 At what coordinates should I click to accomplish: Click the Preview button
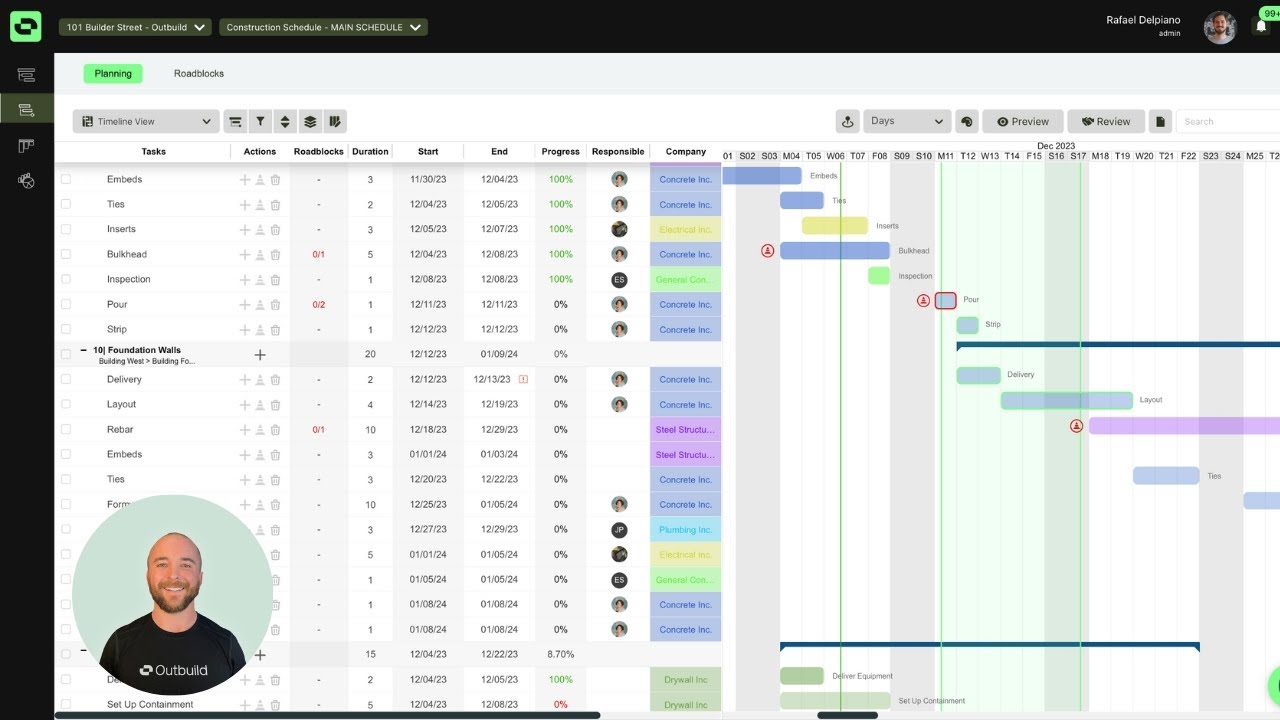(1023, 121)
